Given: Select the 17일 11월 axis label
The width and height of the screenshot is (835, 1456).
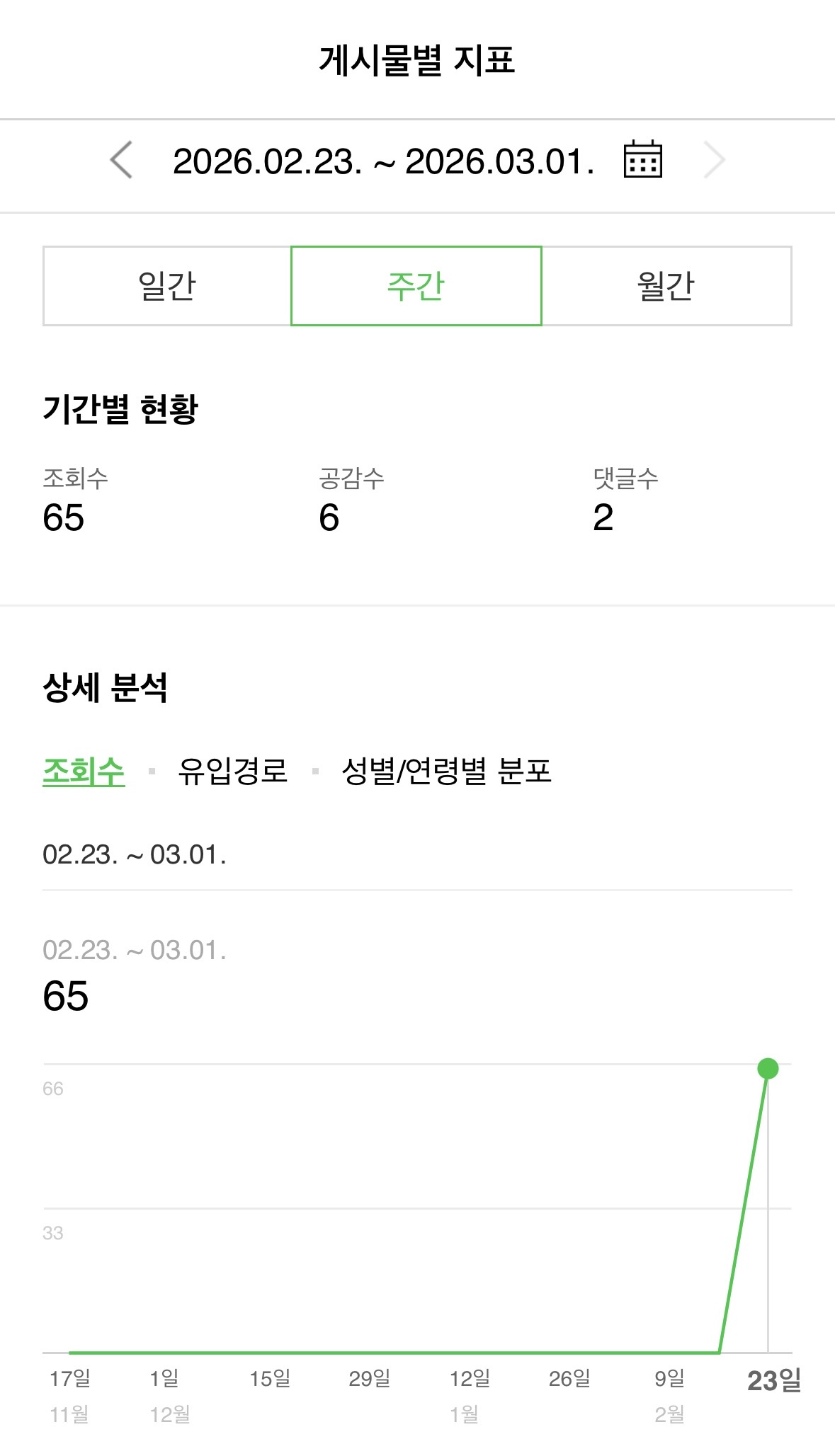Looking at the screenshot, I should pyautogui.click(x=70, y=1394).
